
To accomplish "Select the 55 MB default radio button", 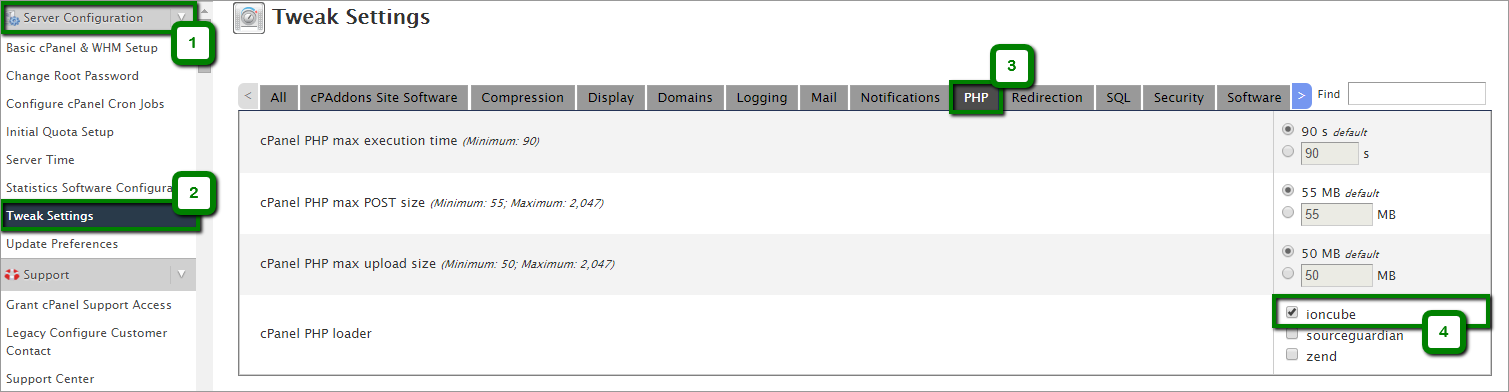I will 1288,190.
